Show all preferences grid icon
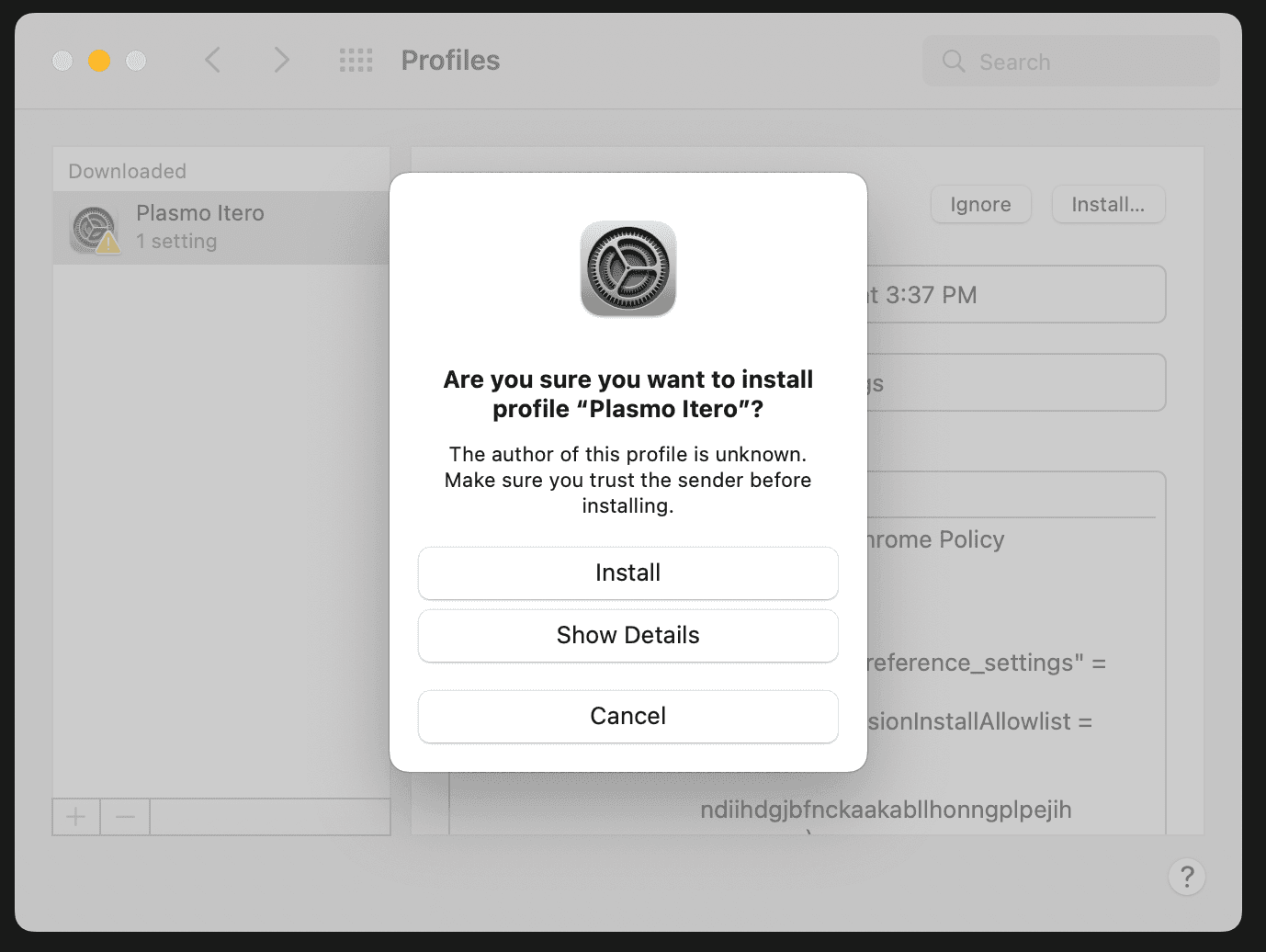This screenshot has height=952, width=1266. [356, 61]
